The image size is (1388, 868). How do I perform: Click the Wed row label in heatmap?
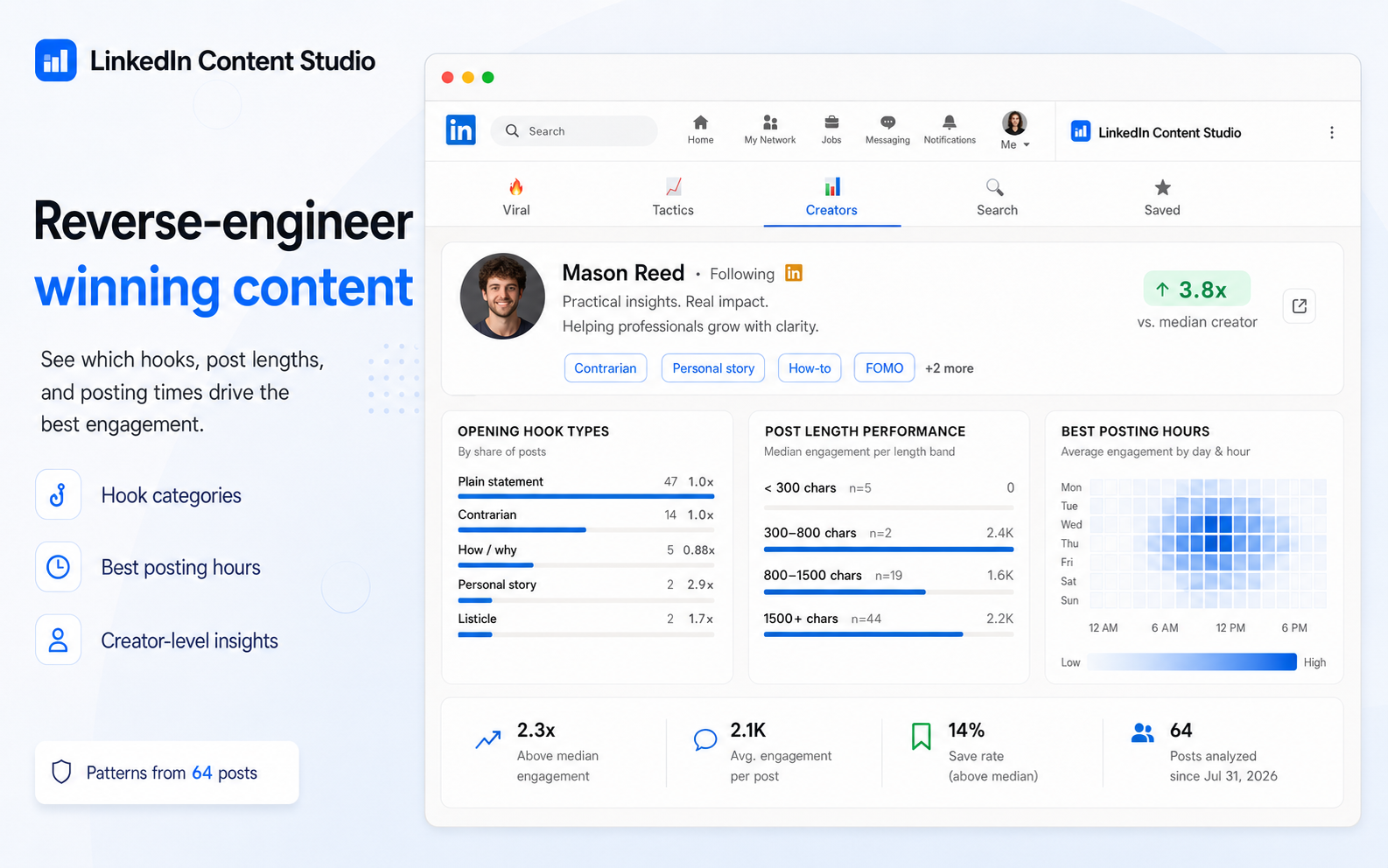pos(1071,525)
